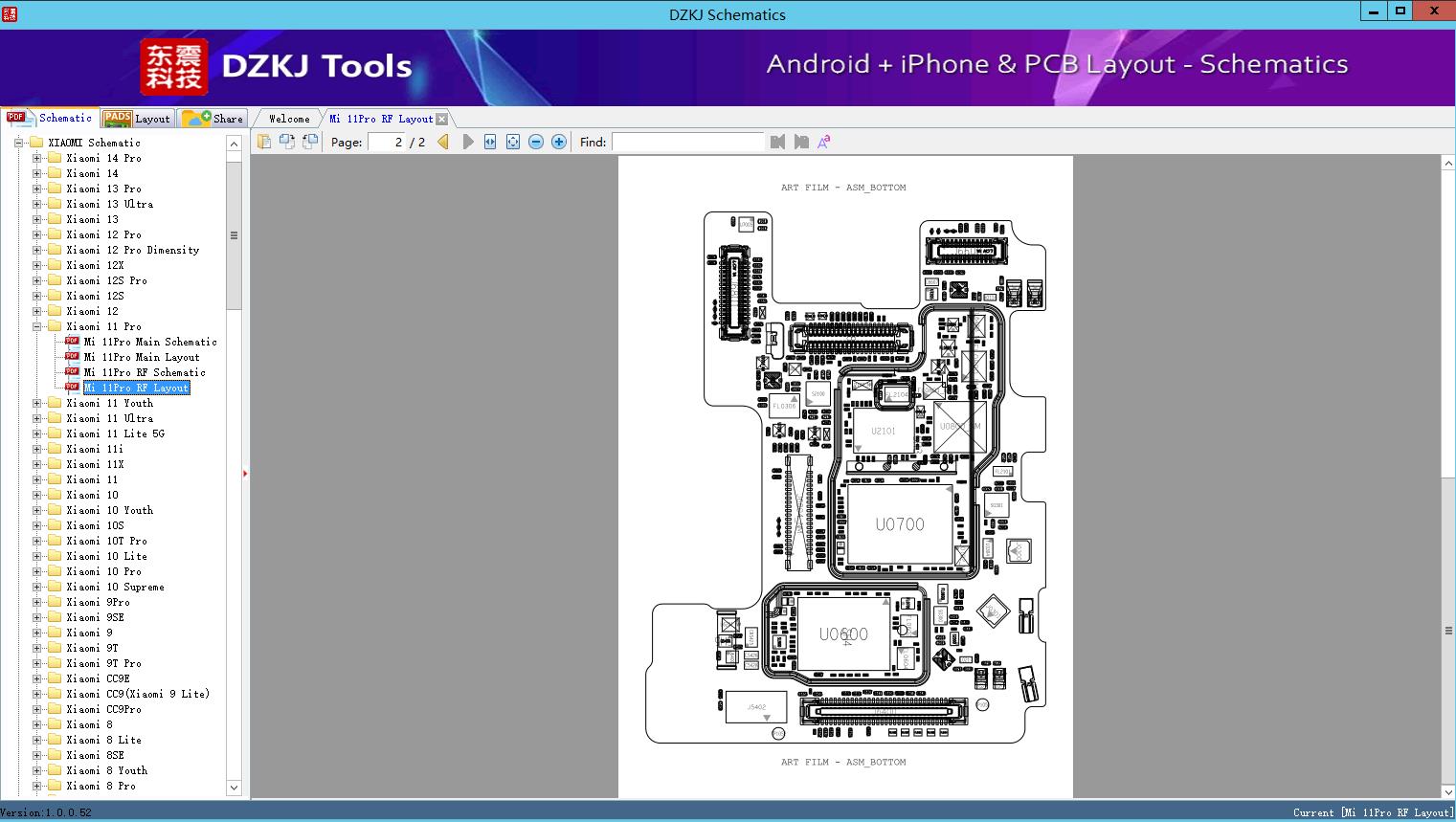
Task: Click the folder icon beside Xiaomi 9SE
Action: (x=55, y=617)
